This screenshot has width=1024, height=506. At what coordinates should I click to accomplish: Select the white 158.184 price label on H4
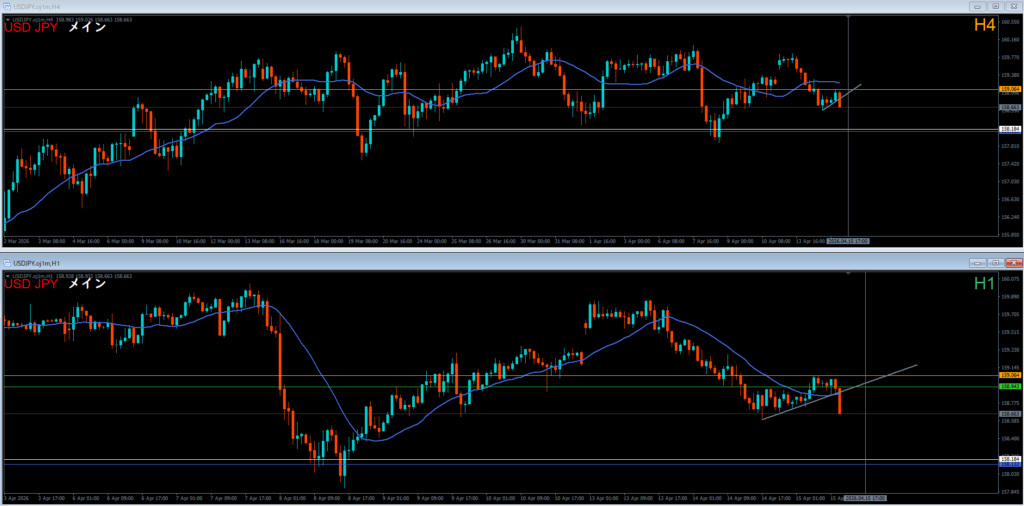(1009, 129)
